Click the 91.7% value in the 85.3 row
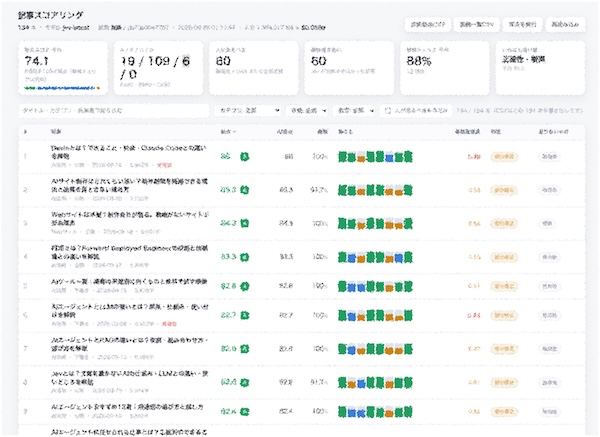Image resolution: width=600 pixels, height=437 pixels. 318,190
